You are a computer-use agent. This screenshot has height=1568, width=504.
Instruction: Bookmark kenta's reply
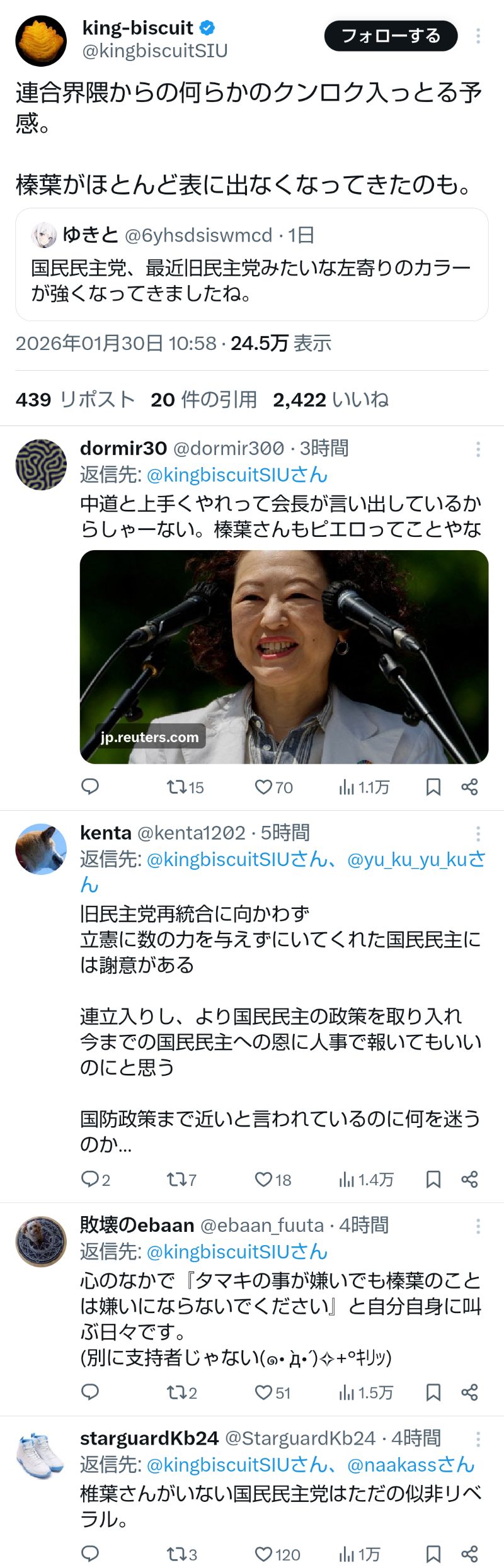pyautogui.click(x=433, y=1179)
